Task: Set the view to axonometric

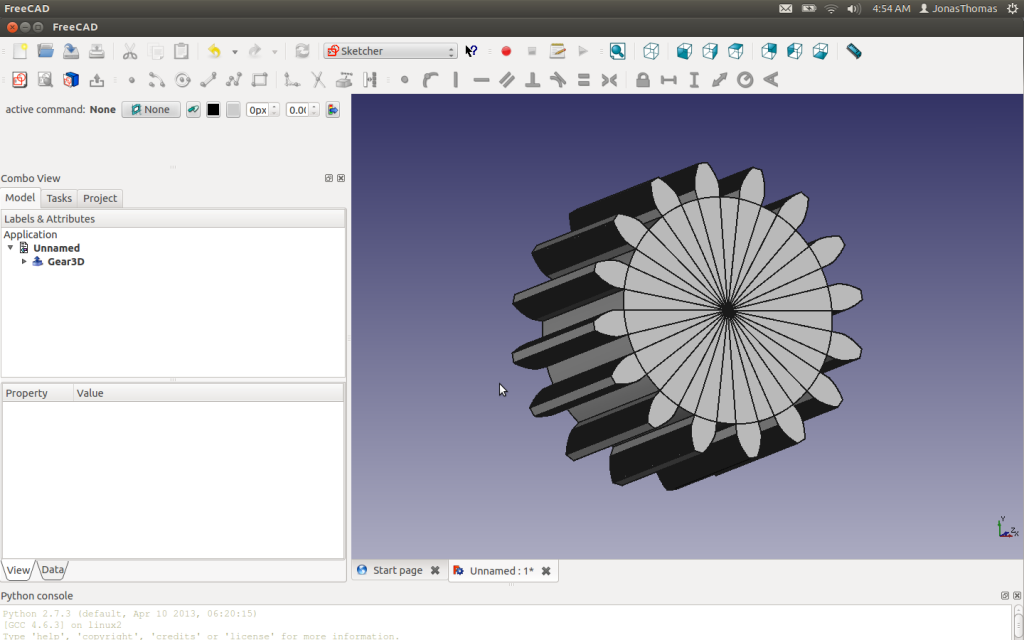Action: pyautogui.click(x=652, y=50)
